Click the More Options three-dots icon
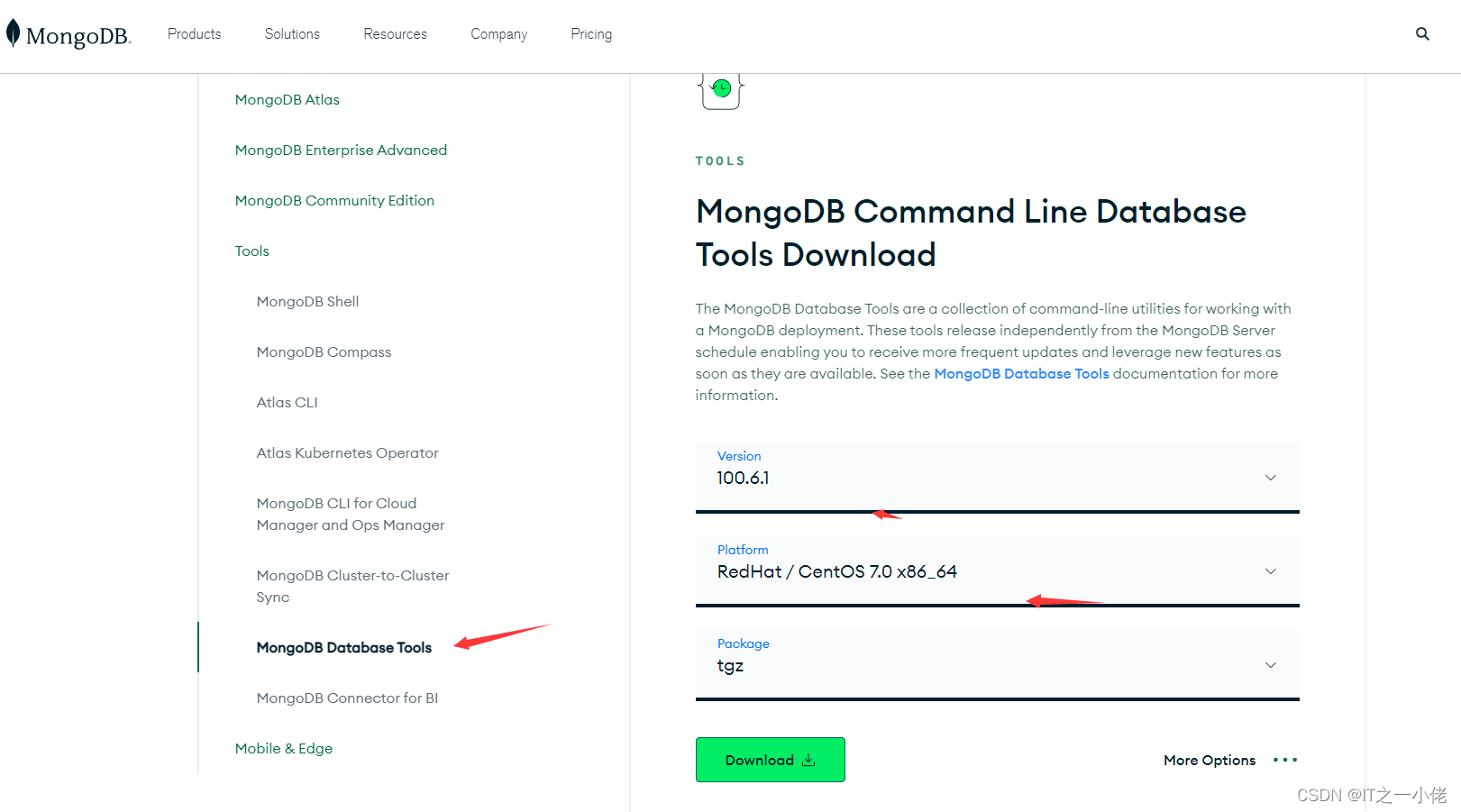Image resolution: width=1461 pixels, height=812 pixels. point(1285,760)
